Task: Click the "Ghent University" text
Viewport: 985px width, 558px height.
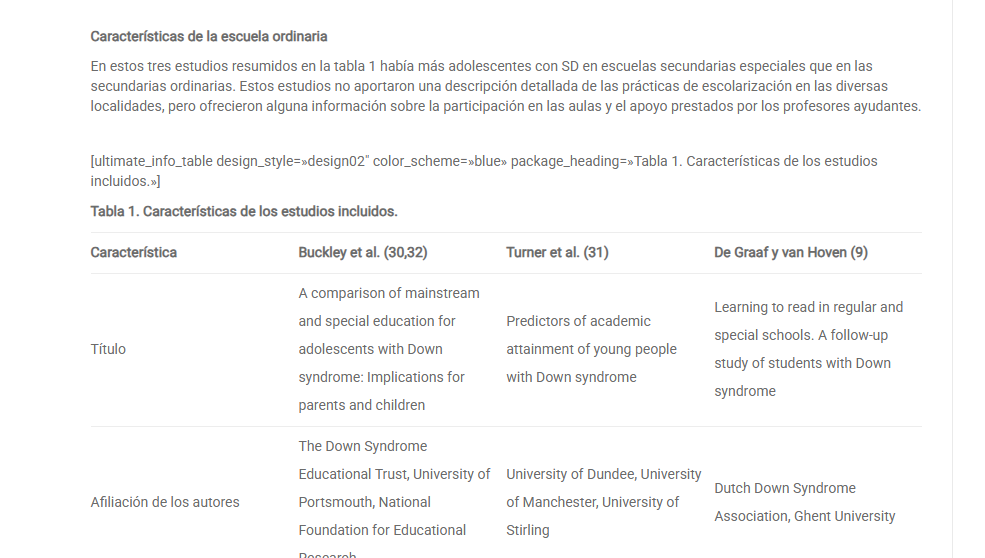Action: pos(844,516)
